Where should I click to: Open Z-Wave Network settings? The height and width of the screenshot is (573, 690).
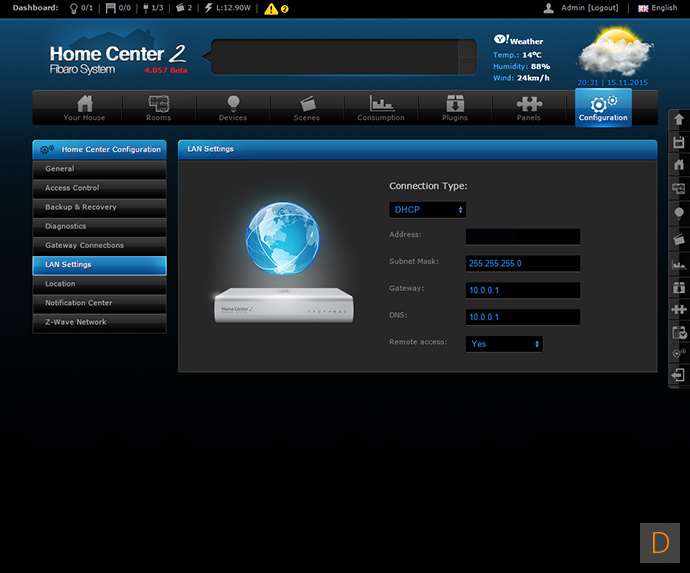click(99, 322)
